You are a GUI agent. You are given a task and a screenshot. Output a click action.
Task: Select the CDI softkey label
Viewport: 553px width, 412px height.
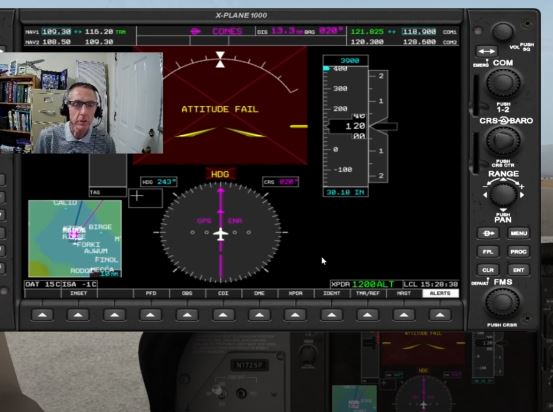[x=223, y=293]
